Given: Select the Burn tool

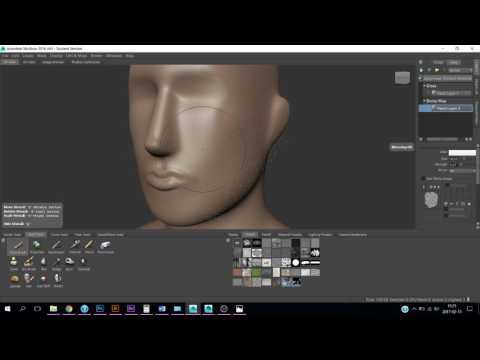Looking at the screenshot, I should (x=69, y=263).
